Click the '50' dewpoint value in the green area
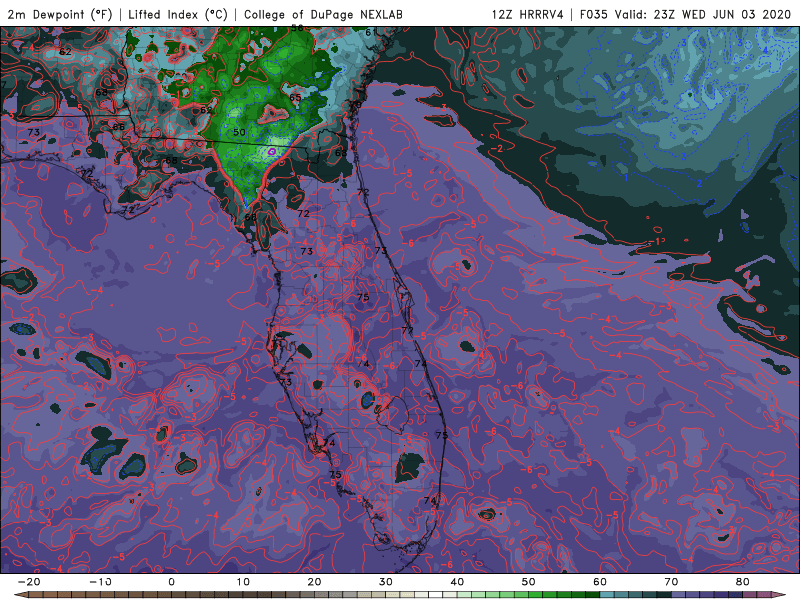800x600 pixels. click(239, 132)
